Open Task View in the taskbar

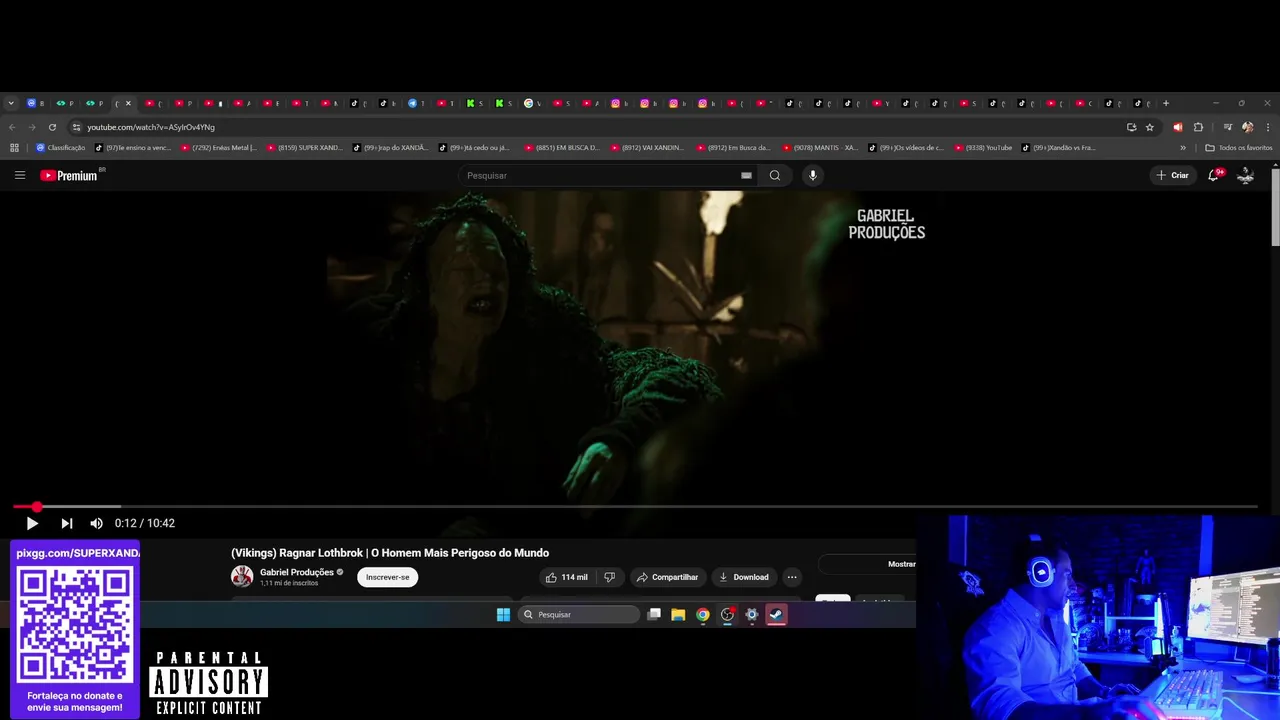pos(654,614)
